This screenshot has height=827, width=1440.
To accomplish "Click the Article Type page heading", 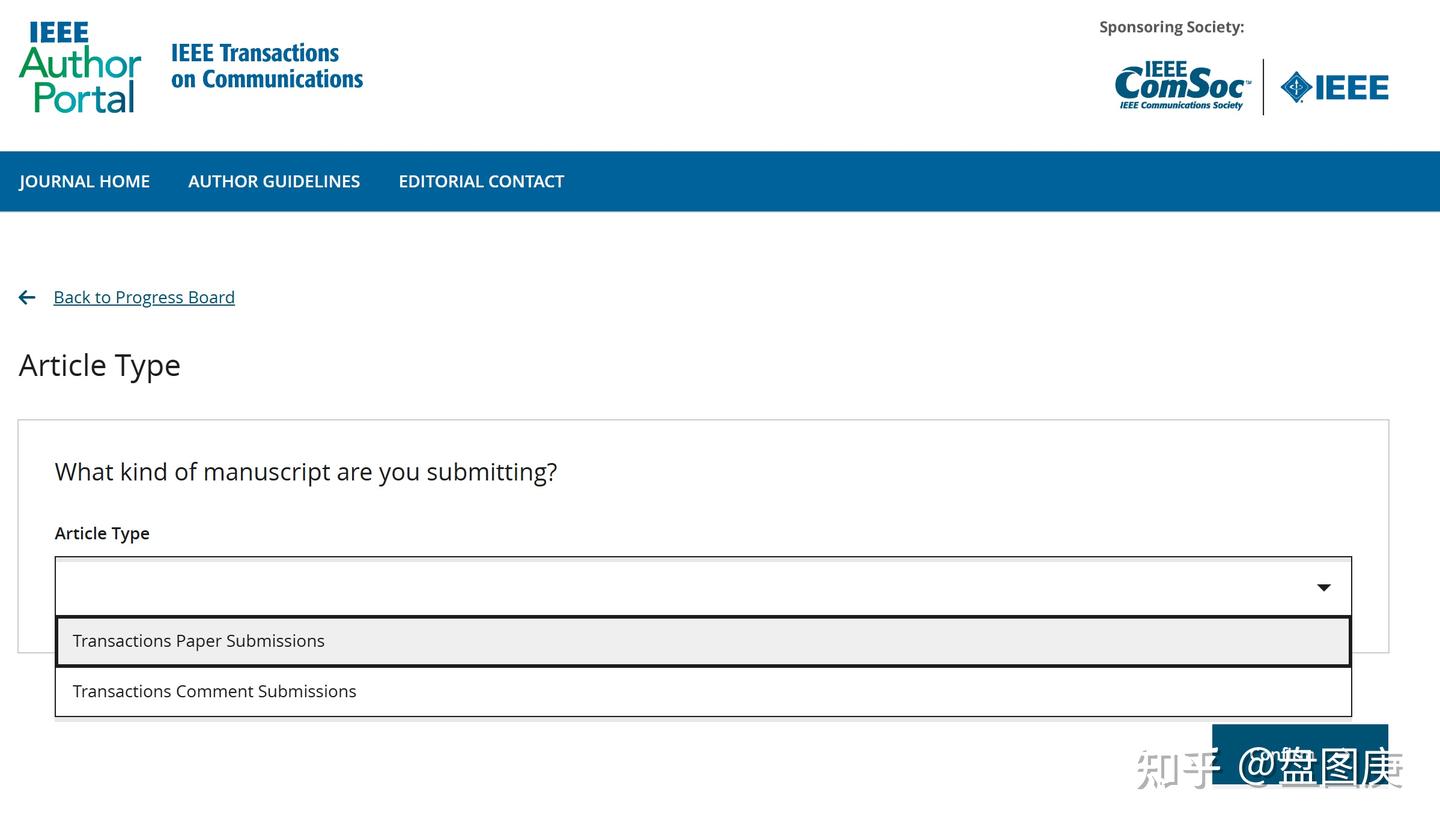I will point(99,366).
